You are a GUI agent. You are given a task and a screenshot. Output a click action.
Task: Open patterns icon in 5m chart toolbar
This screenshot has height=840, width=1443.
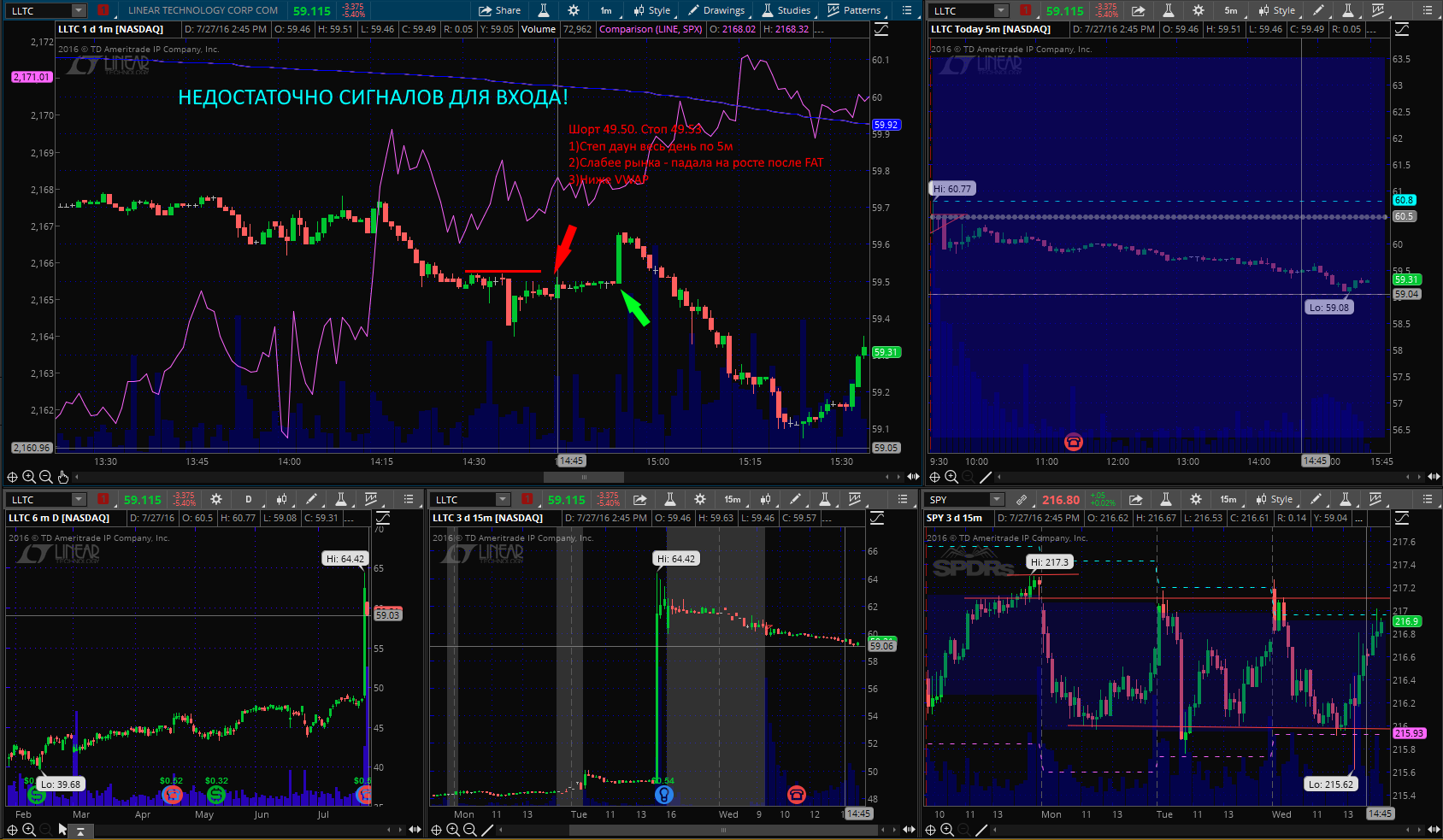1378,10
